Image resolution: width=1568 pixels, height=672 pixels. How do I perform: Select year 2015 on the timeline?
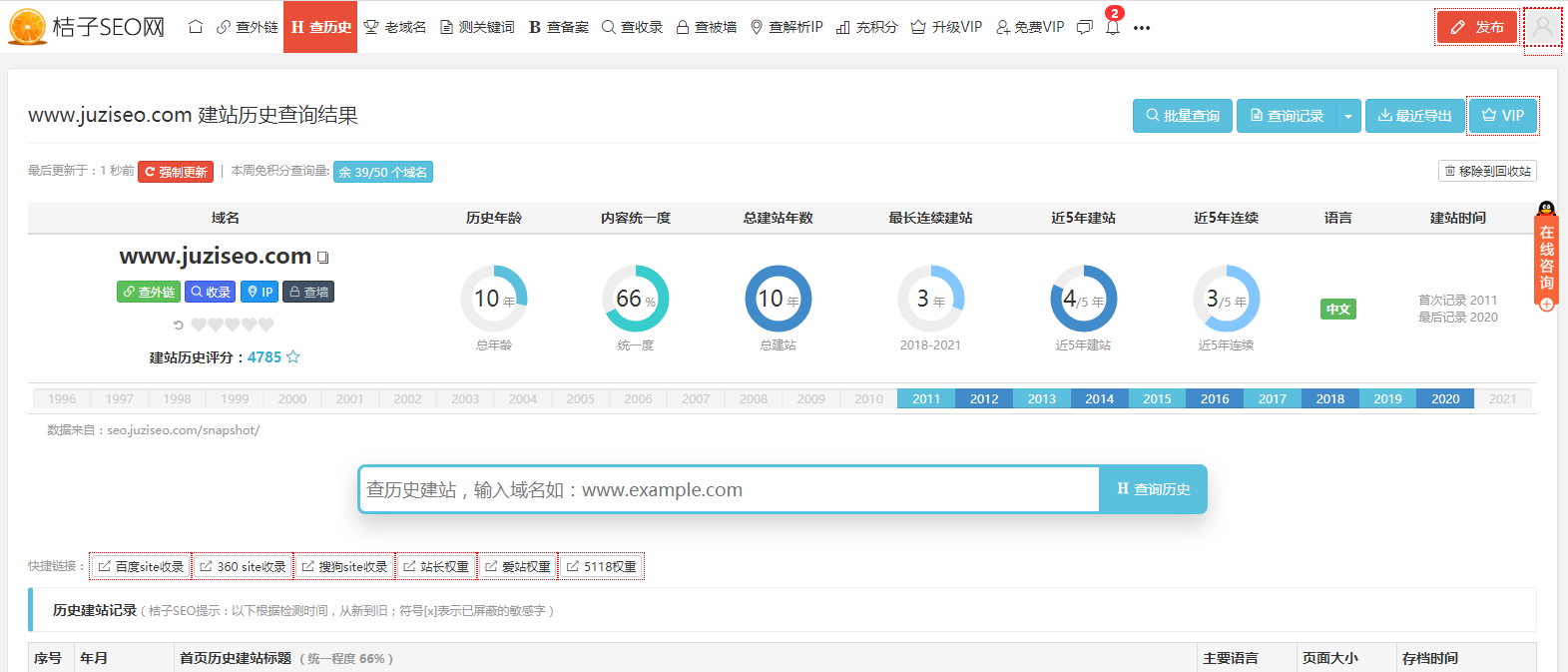pyautogui.click(x=1157, y=398)
